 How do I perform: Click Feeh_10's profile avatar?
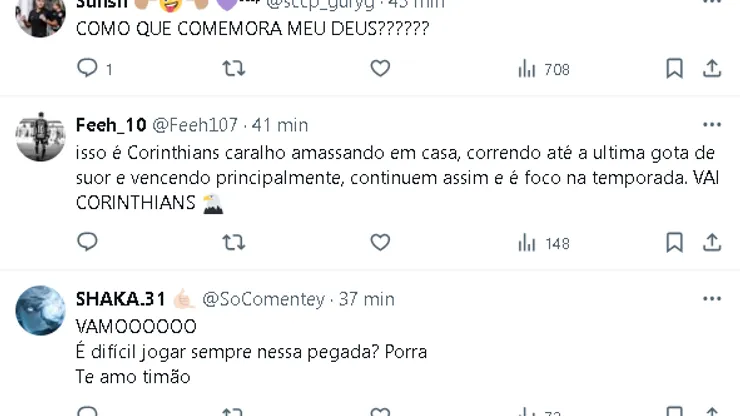40,137
